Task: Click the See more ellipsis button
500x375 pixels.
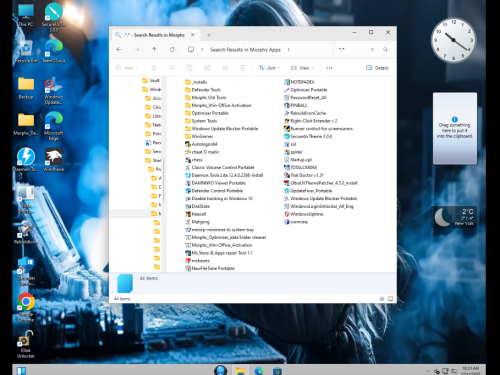Action: (x=329, y=68)
